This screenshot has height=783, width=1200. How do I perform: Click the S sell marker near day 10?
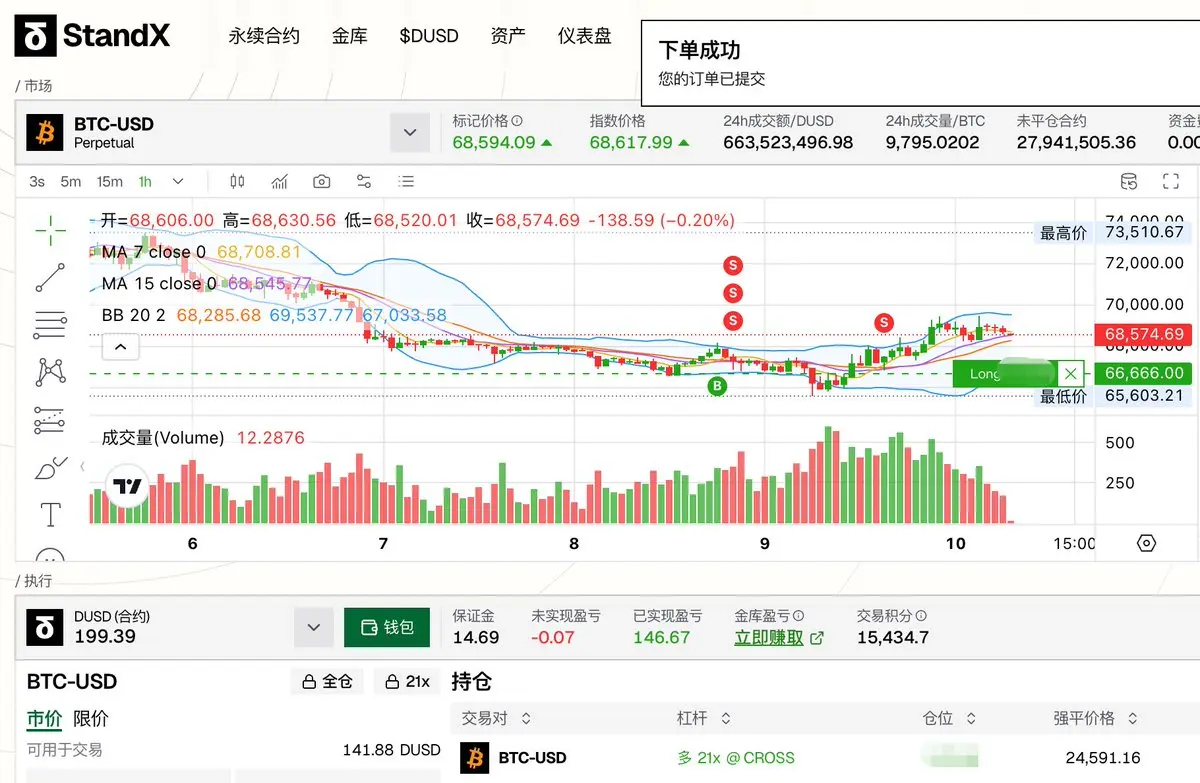pos(884,322)
